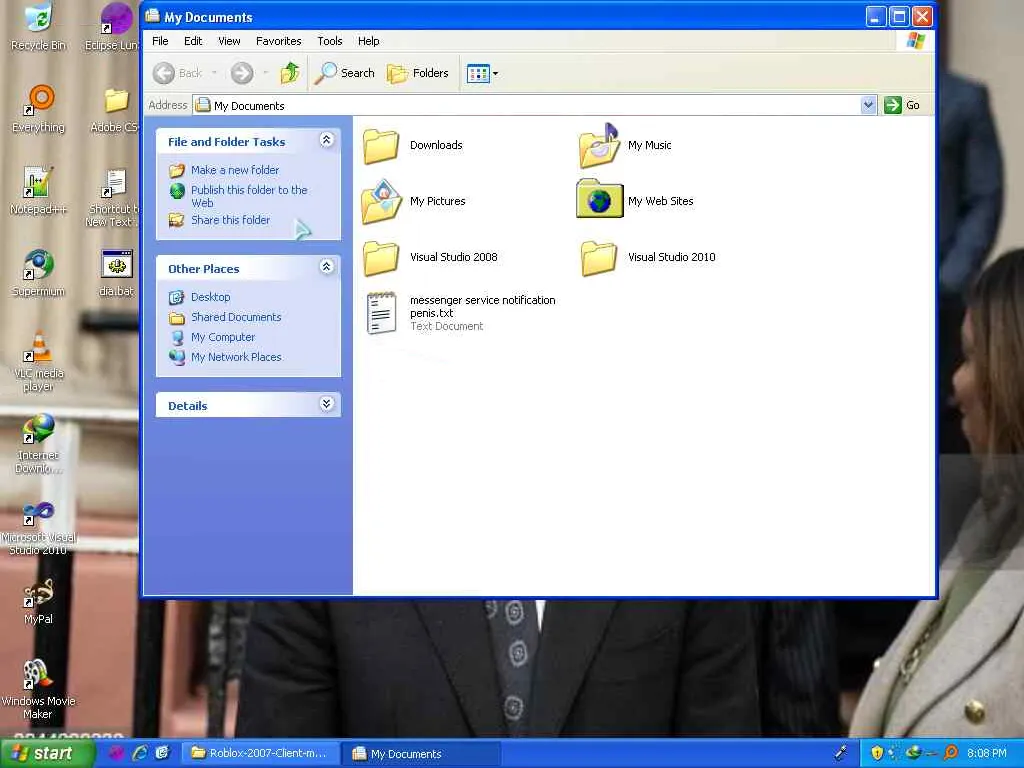Viewport: 1024px width, 768px height.
Task: Expand the Details panel
Action: (327, 404)
